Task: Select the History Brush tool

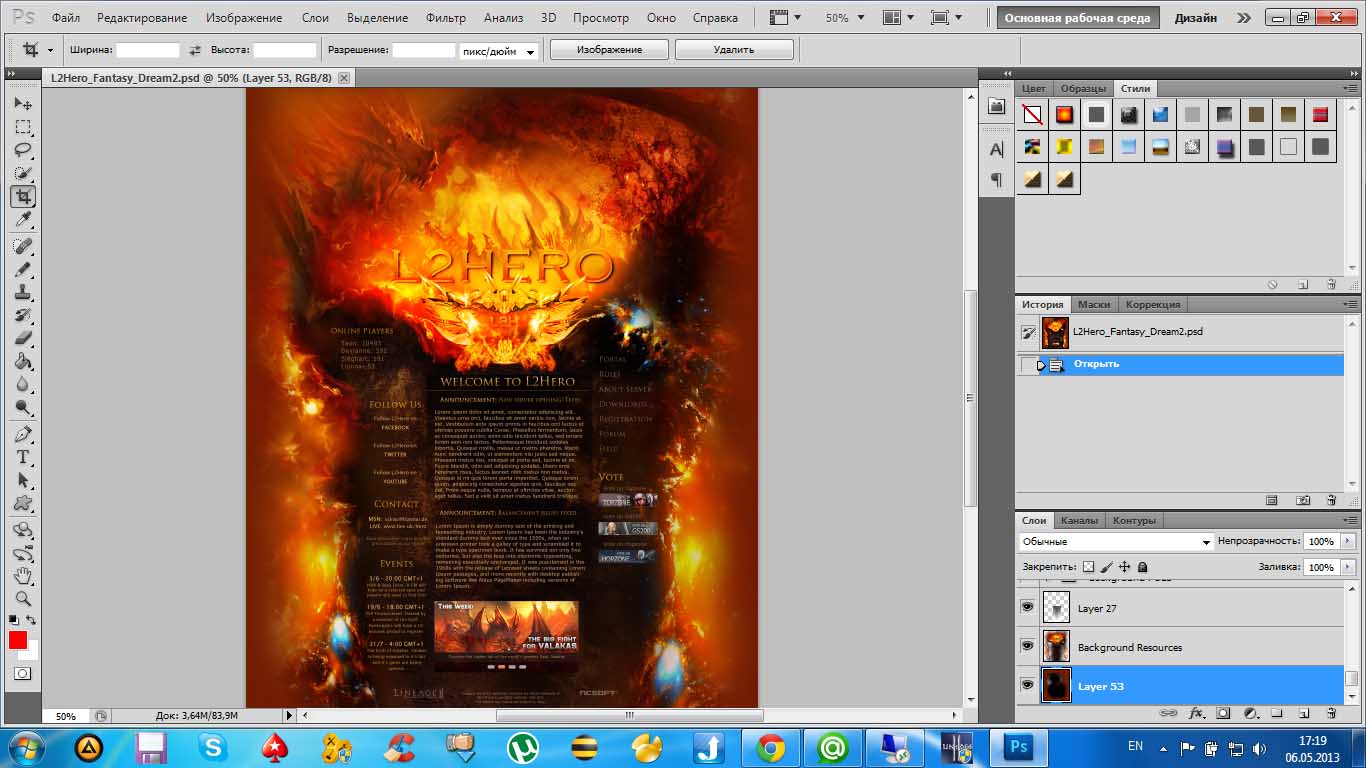Action: point(23,316)
